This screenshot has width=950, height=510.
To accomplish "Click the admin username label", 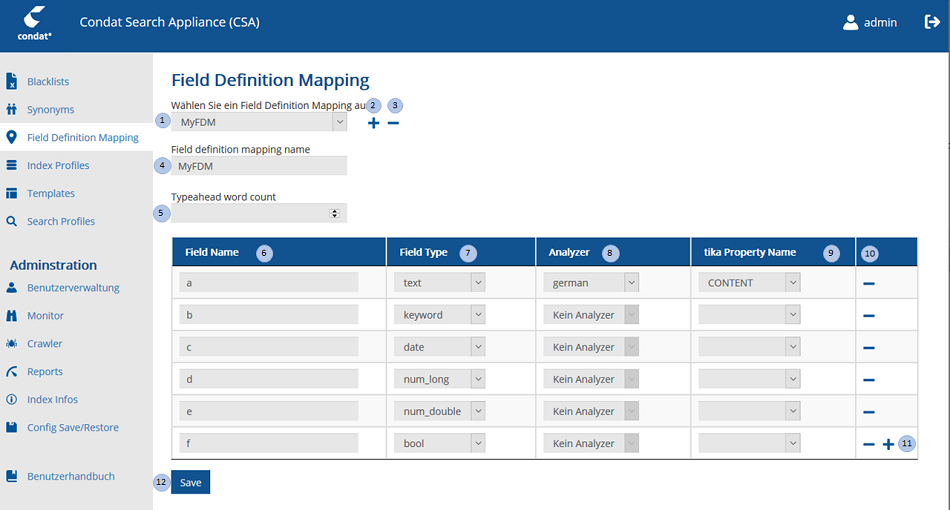I will pyautogui.click(x=880, y=22).
